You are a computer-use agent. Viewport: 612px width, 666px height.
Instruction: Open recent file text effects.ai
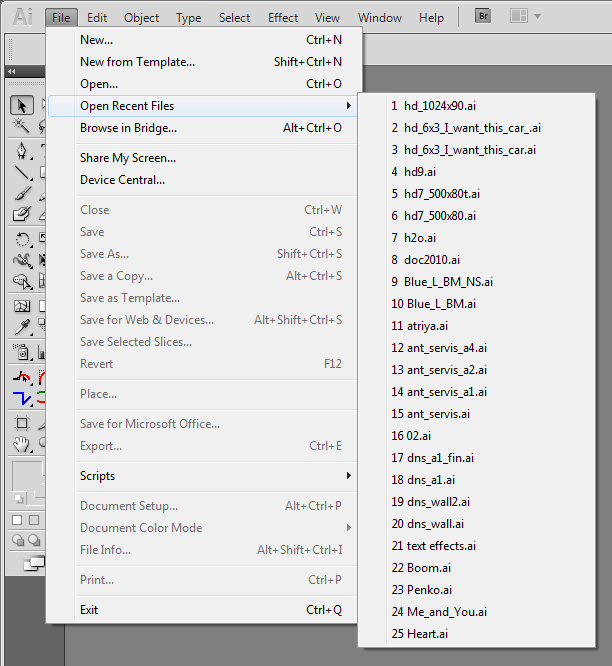pyautogui.click(x=477, y=546)
